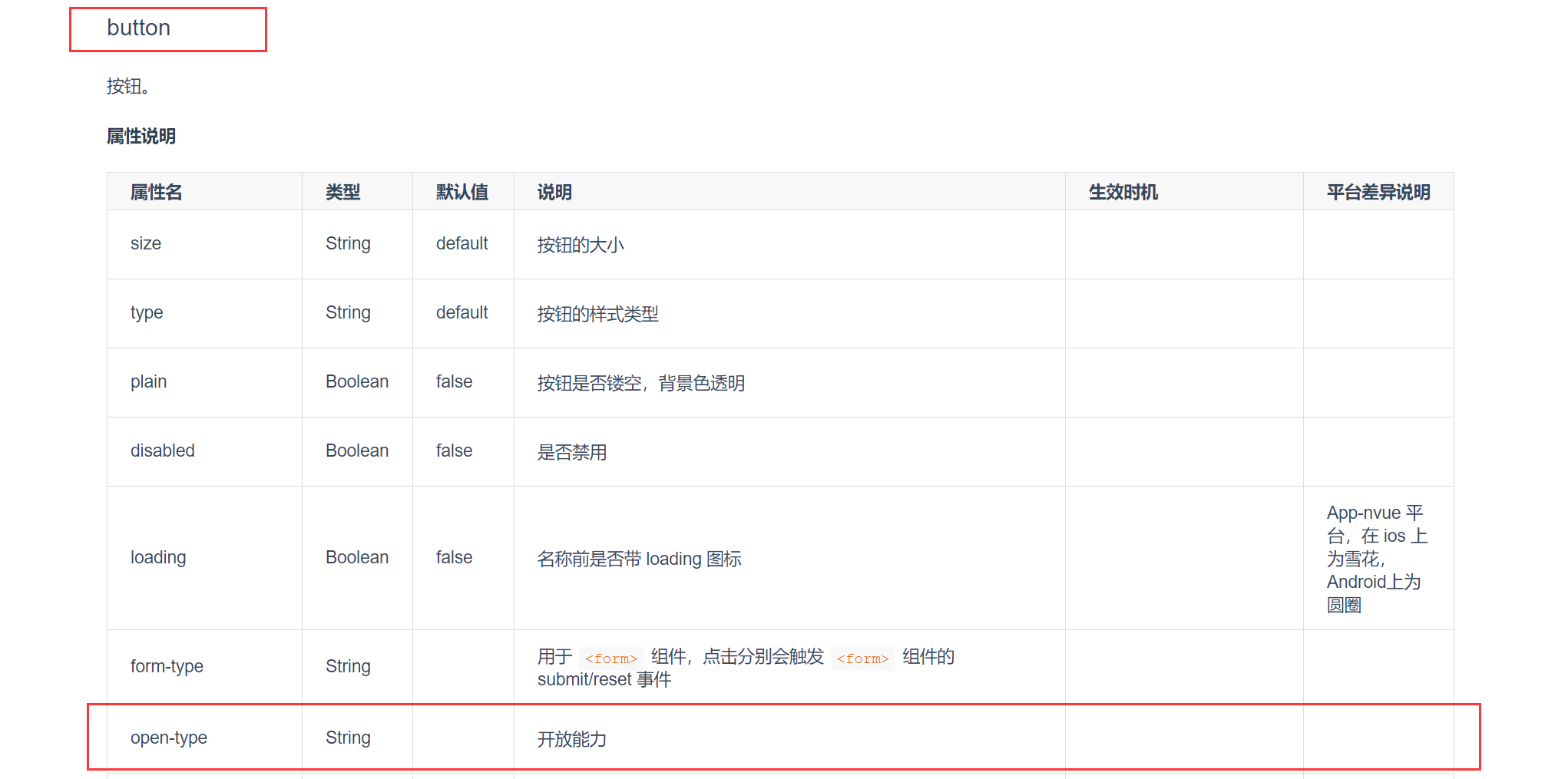
Task: Click the '平台差异说明' column header
Action: 1378,192
